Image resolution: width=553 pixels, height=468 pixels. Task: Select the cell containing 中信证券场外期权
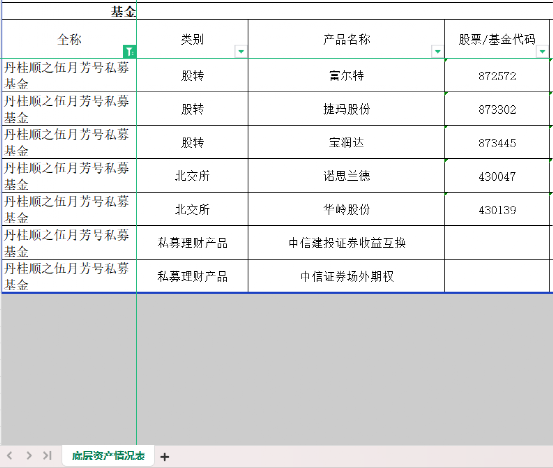point(346,276)
